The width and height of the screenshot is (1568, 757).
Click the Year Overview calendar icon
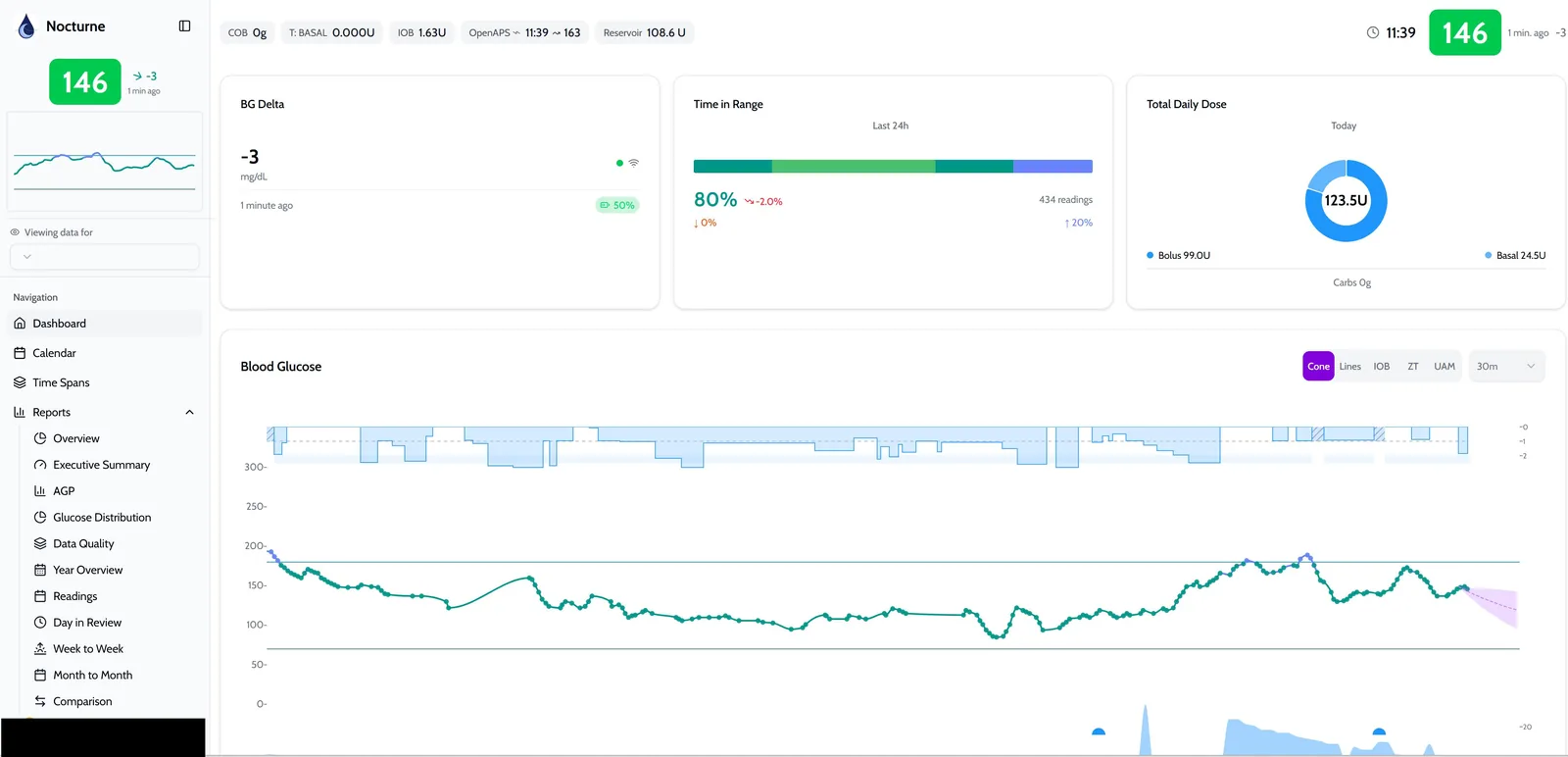40,570
